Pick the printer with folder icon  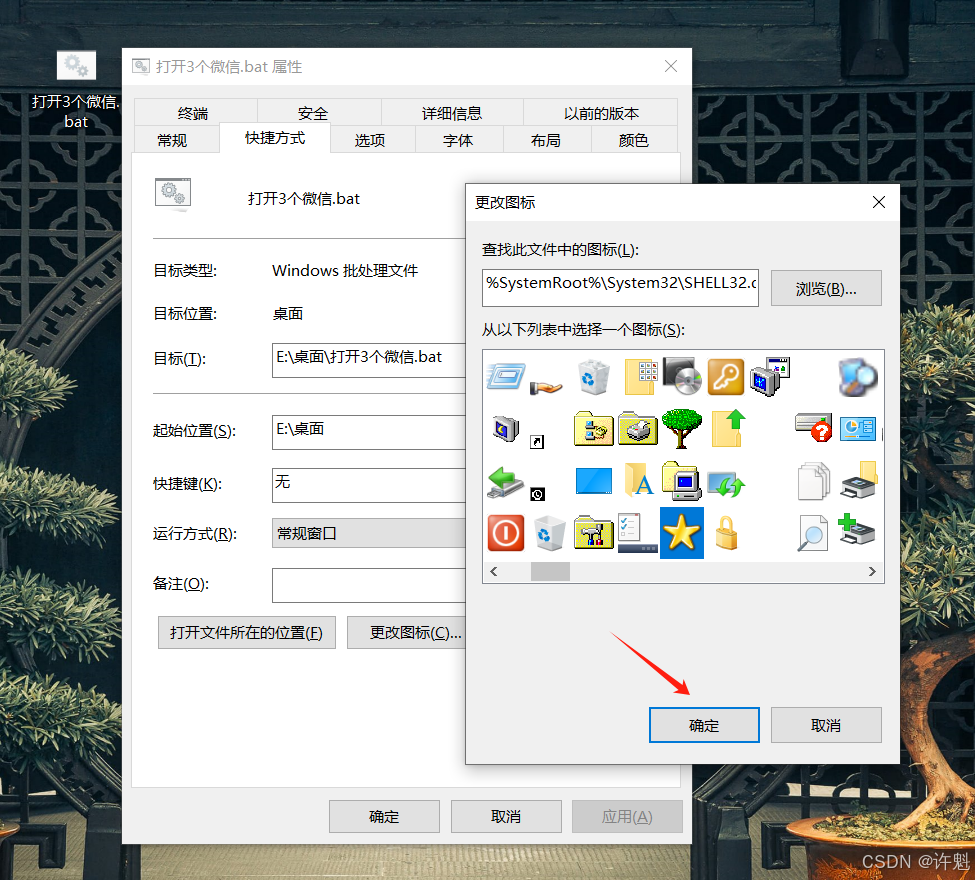tap(859, 480)
